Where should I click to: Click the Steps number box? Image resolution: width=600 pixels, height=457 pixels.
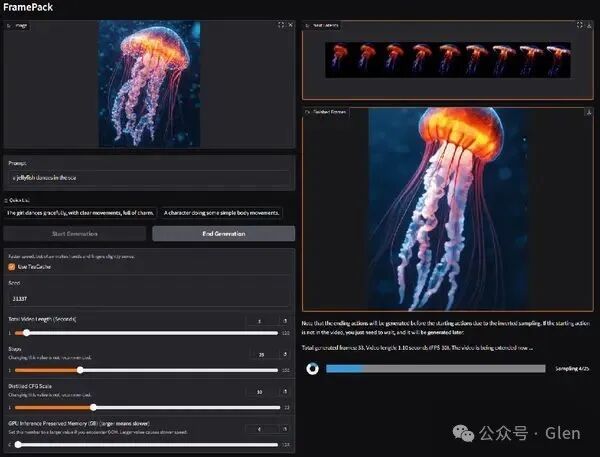[260, 354]
